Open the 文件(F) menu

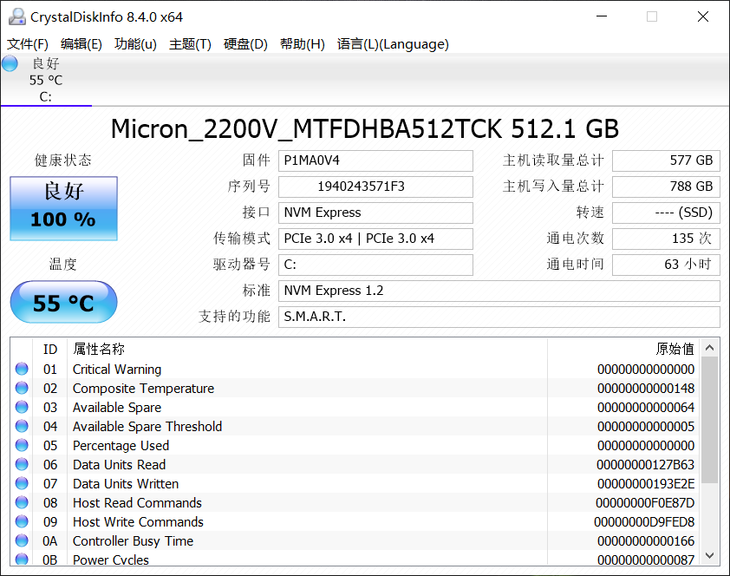pyautogui.click(x=27, y=44)
